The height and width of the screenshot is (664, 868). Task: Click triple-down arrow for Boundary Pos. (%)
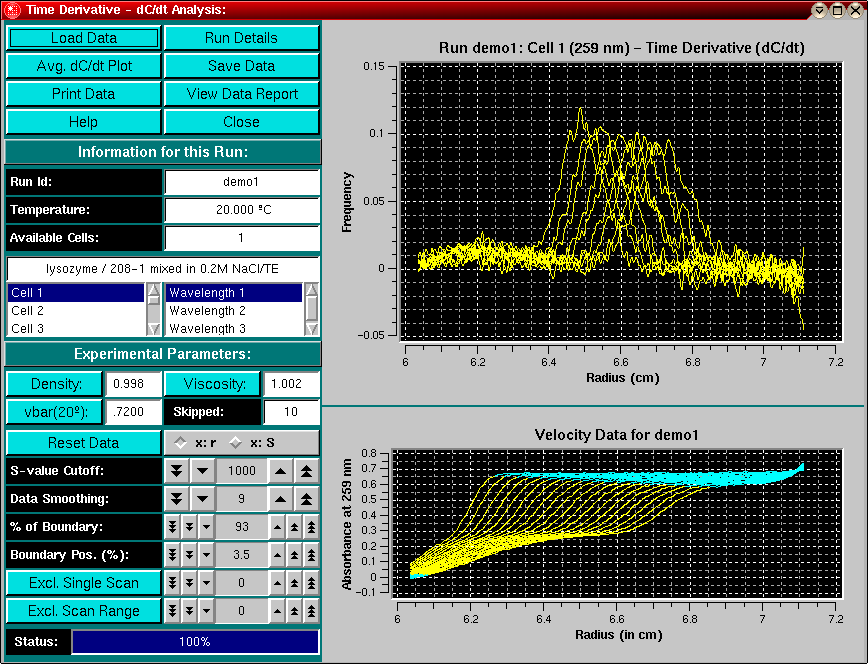coord(172,555)
